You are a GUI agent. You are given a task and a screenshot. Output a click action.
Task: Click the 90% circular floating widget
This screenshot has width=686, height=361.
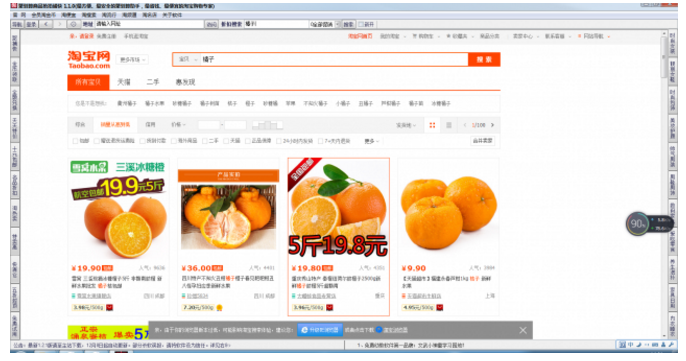[x=637, y=224]
